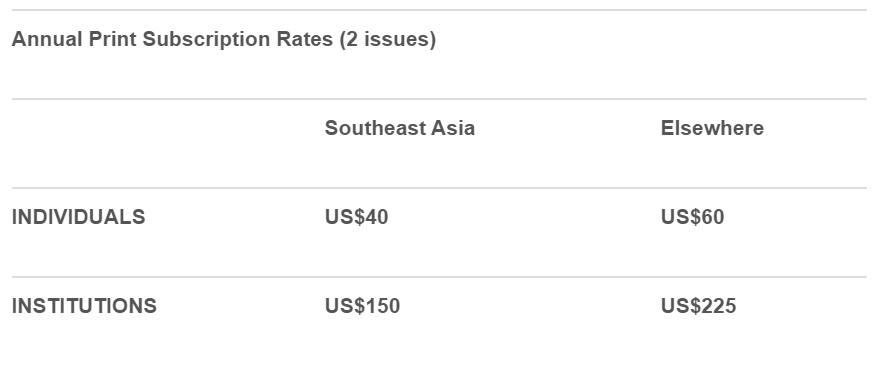This screenshot has width=876, height=375.
Task: Select the US$225 institution rate
Action: click(698, 306)
